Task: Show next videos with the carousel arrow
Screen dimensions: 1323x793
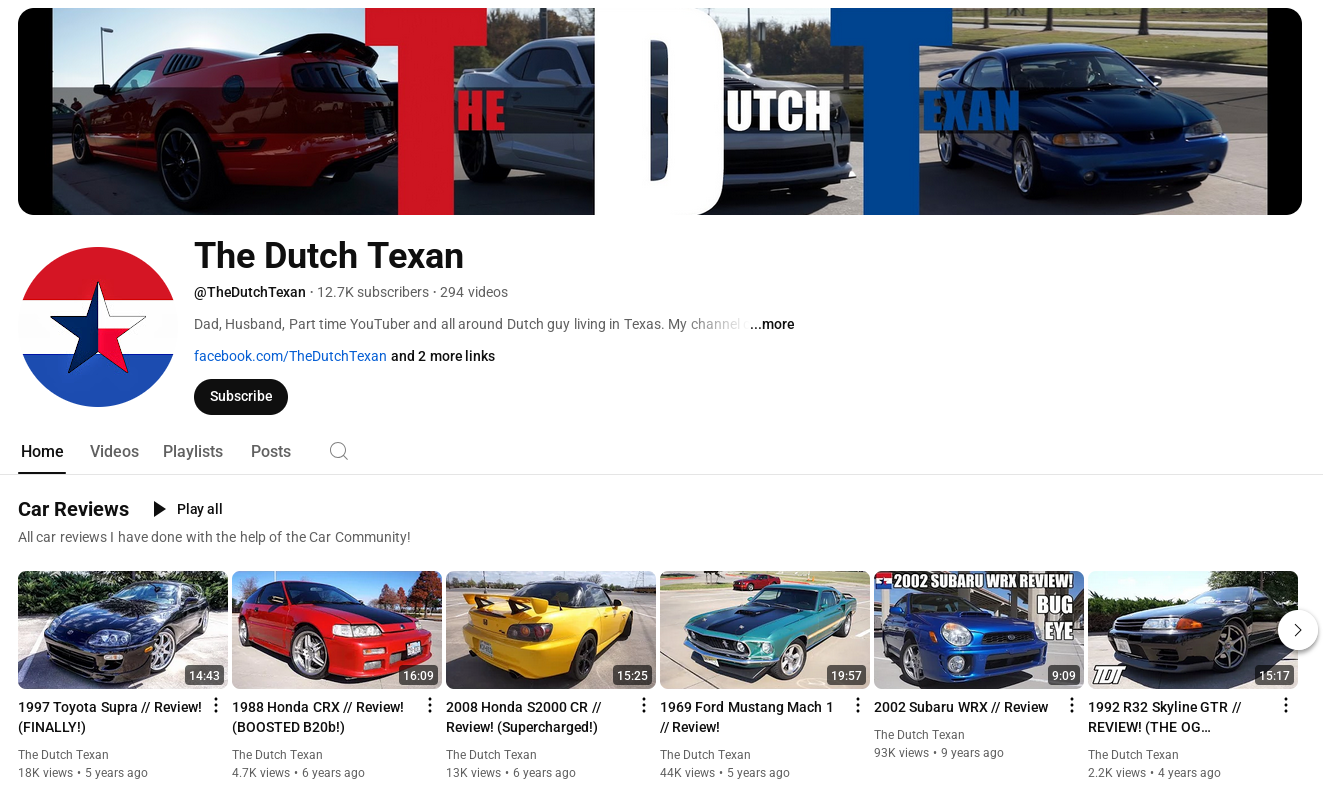Action: [x=1298, y=630]
